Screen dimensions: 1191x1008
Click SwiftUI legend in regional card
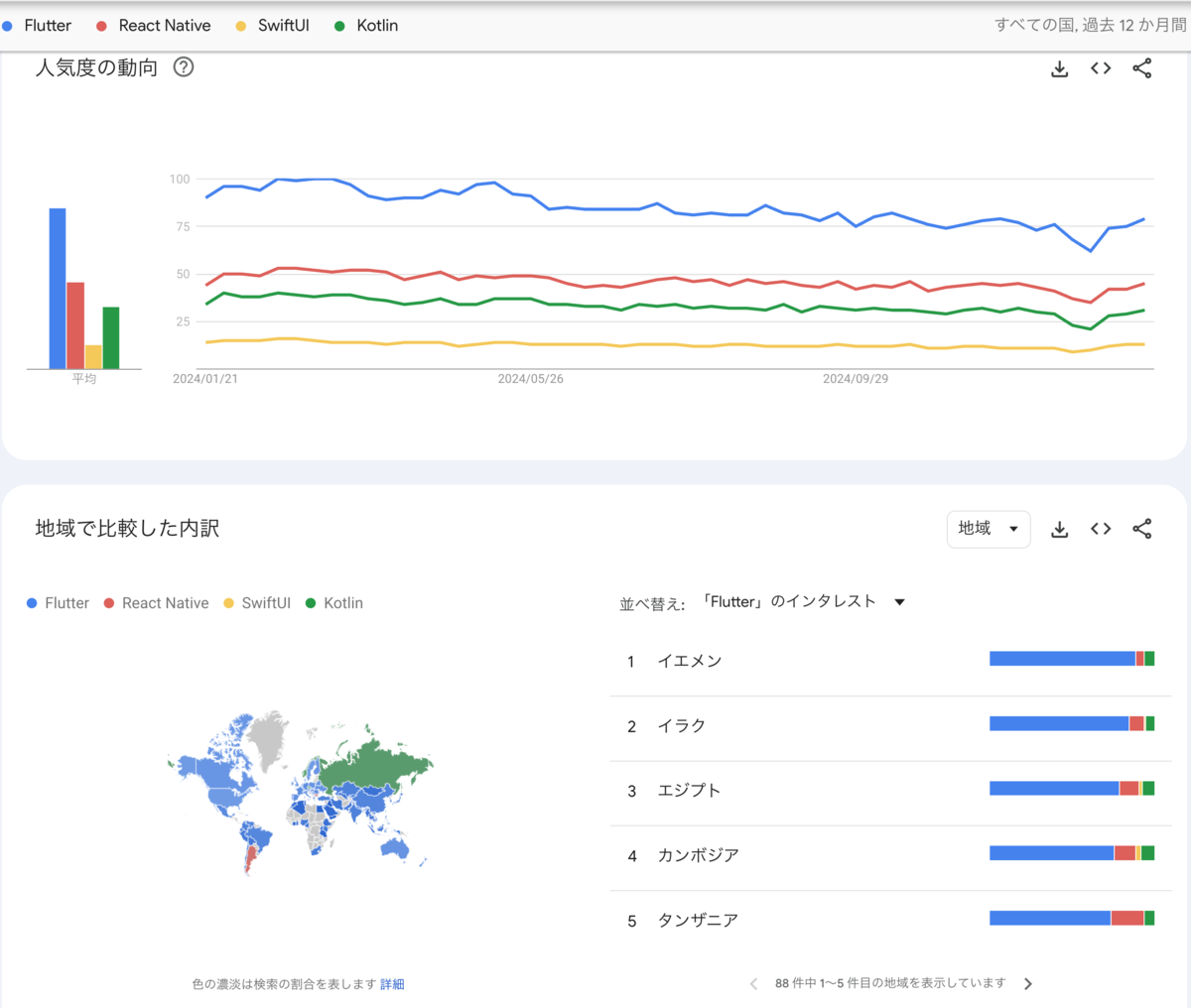(257, 603)
